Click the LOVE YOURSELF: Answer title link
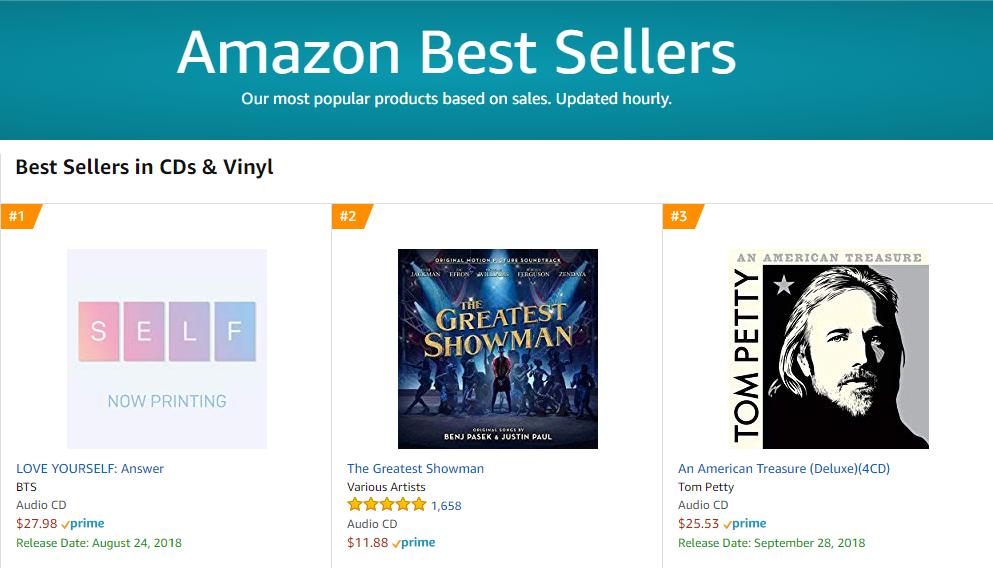Viewport: 993px width, 568px height. pyautogui.click(x=90, y=469)
